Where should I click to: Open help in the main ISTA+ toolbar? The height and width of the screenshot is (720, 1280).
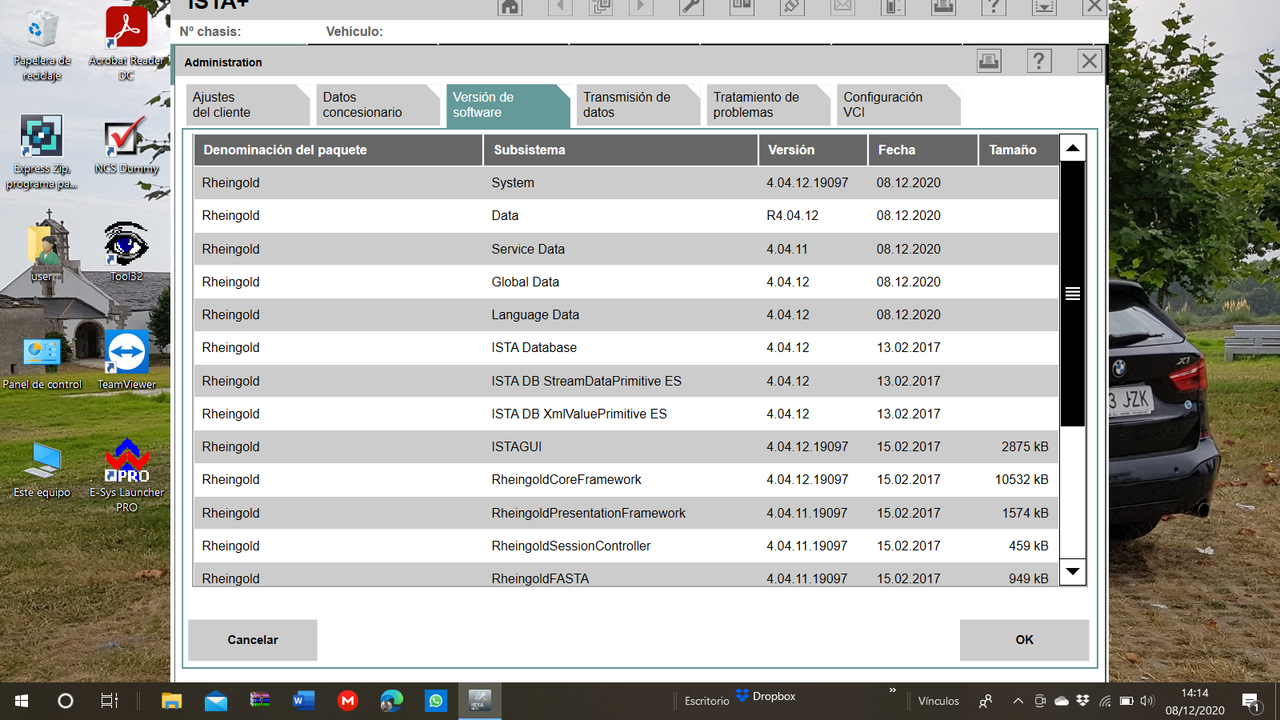coord(993,7)
